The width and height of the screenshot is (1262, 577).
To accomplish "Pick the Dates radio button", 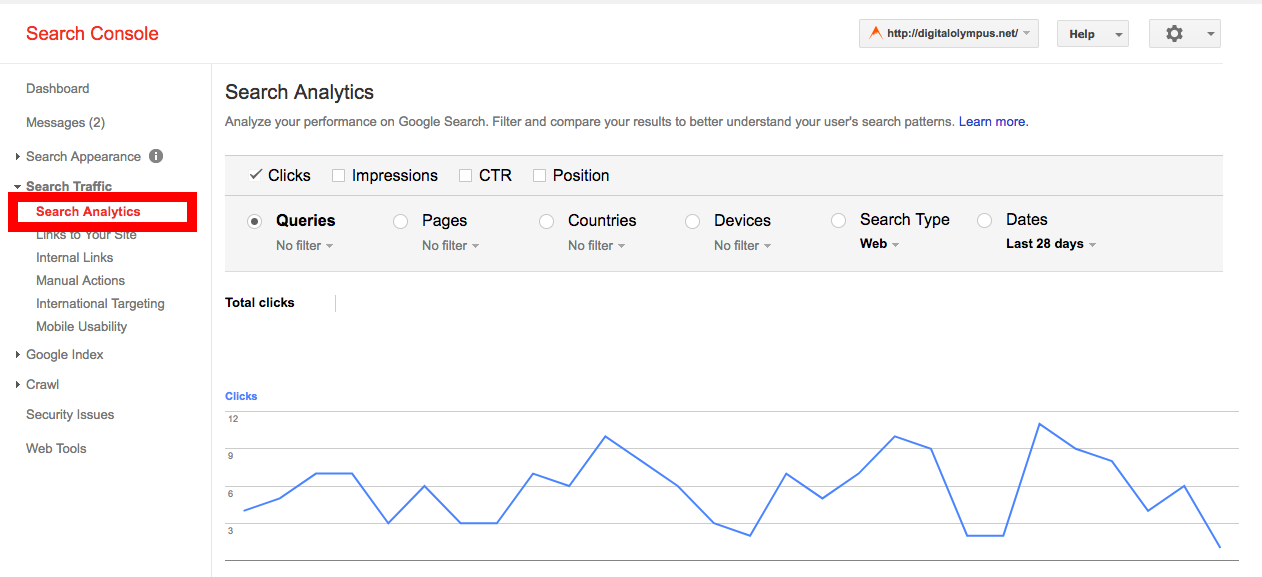I will [985, 220].
